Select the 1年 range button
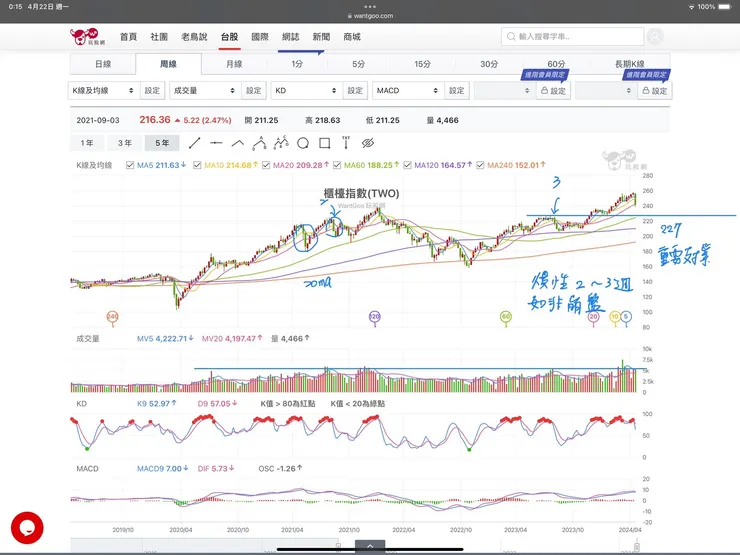Image resolution: width=740 pixels, height=555 pixels. click(87, 143)
